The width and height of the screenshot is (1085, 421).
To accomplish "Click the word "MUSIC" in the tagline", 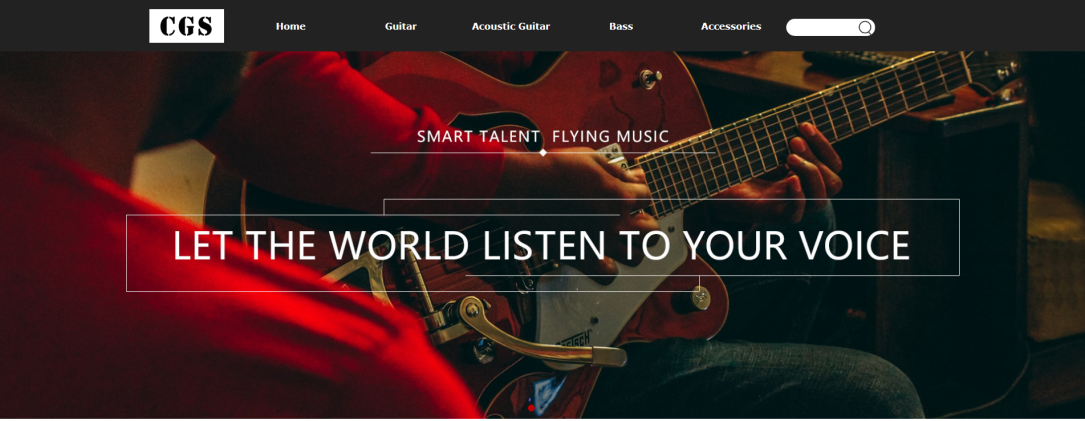I will [x=643, y=136].
